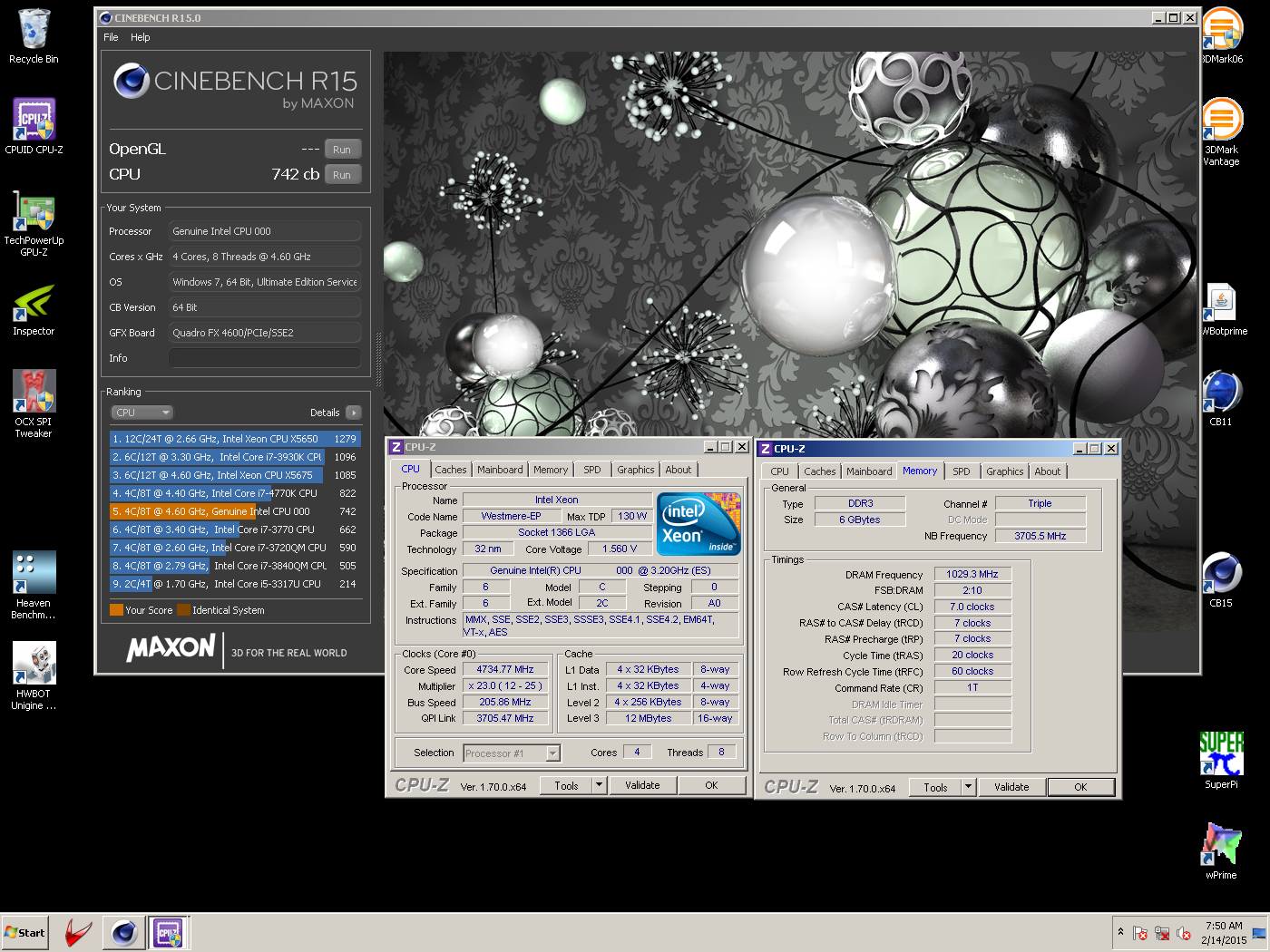Image resolution: width=1270 pixels, height=952 pixels.
Task: Select ranking entry Core i7-3930K 1096
Action: (x=235, y=457)
